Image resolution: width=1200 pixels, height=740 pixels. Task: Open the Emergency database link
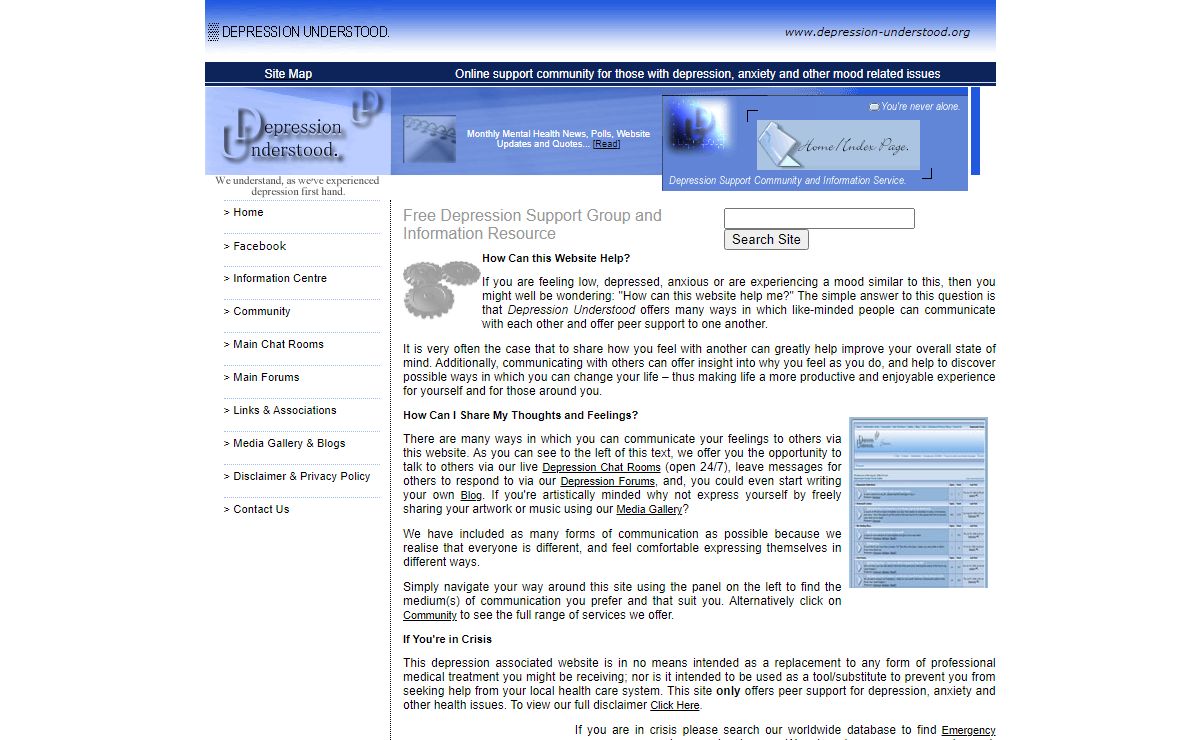pos(968,730)
